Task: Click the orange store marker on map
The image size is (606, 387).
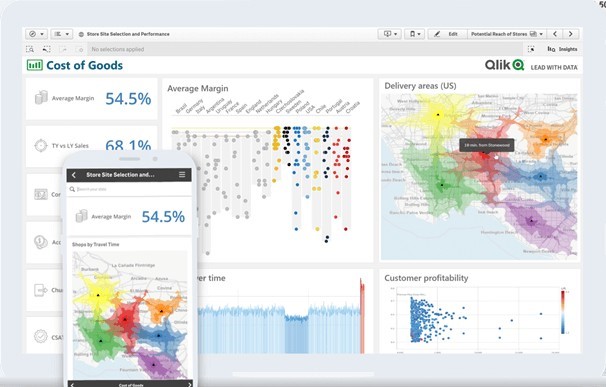Action: [545, 139]
